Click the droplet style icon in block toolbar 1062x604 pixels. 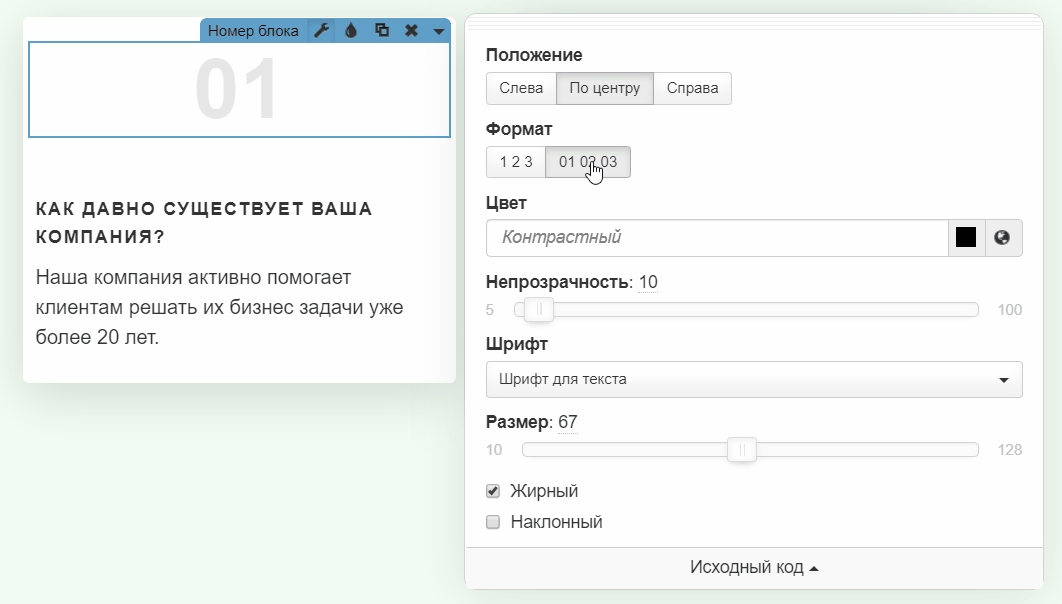coord(351,31)
